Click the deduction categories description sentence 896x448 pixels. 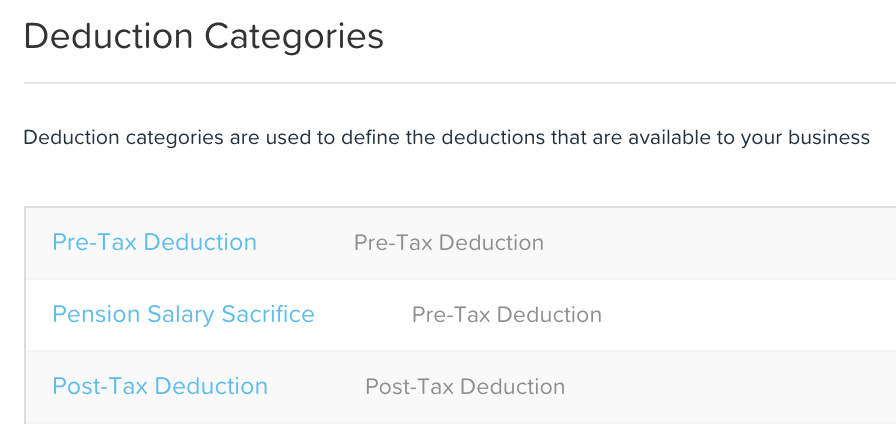point(446,138)
